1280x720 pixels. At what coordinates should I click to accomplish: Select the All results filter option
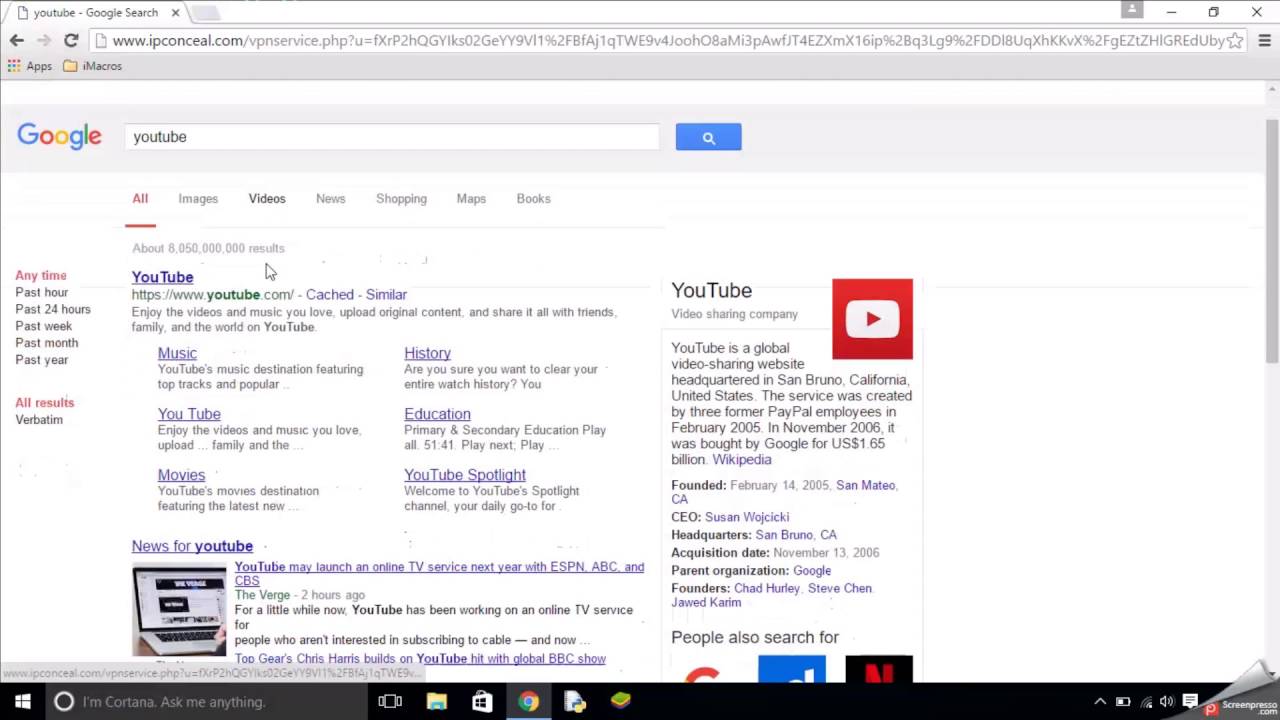point(45,403)
